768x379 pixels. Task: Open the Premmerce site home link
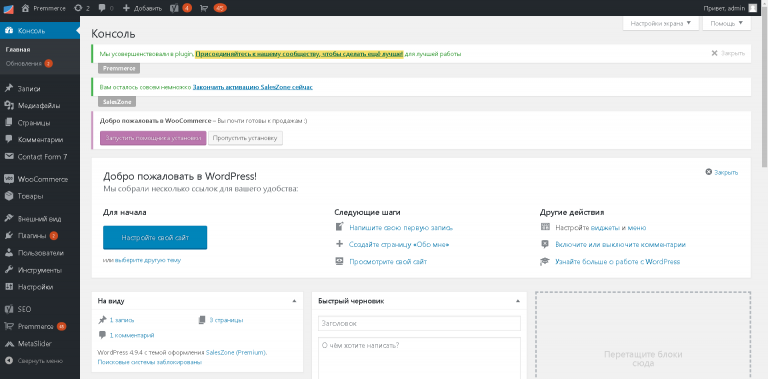pos(44,8)
